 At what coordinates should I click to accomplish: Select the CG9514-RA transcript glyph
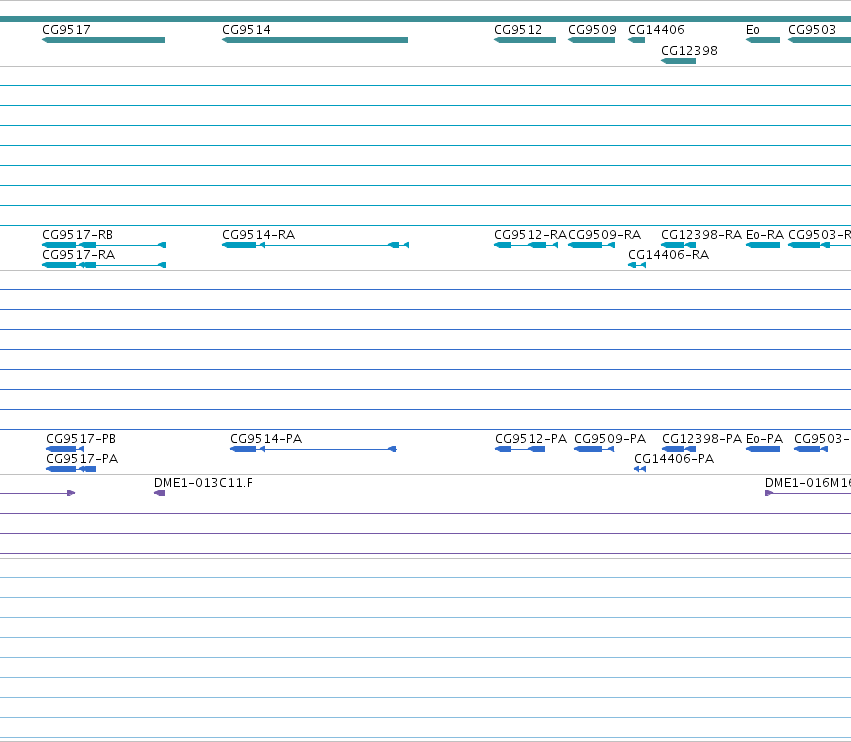315,245
